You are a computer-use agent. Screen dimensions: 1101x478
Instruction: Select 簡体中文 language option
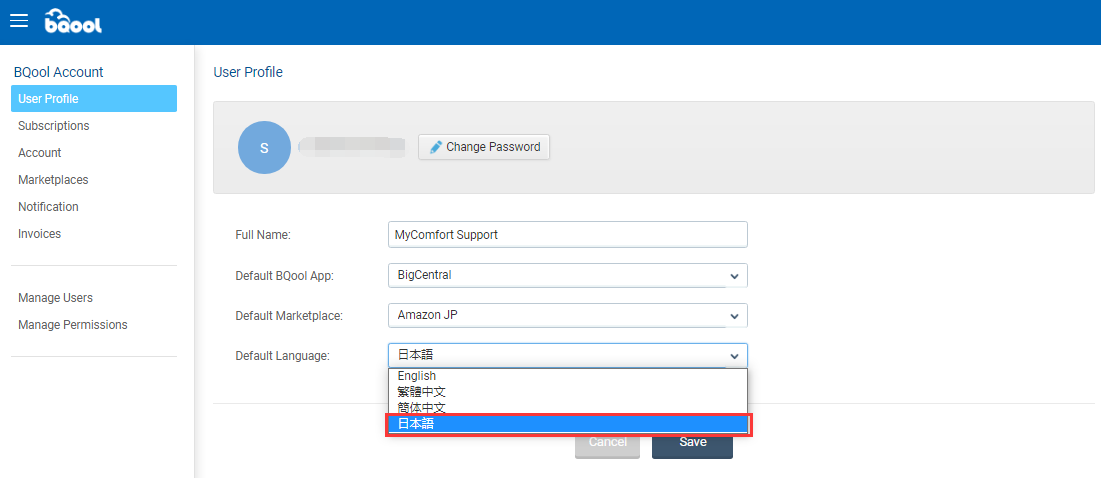(567, 407)
